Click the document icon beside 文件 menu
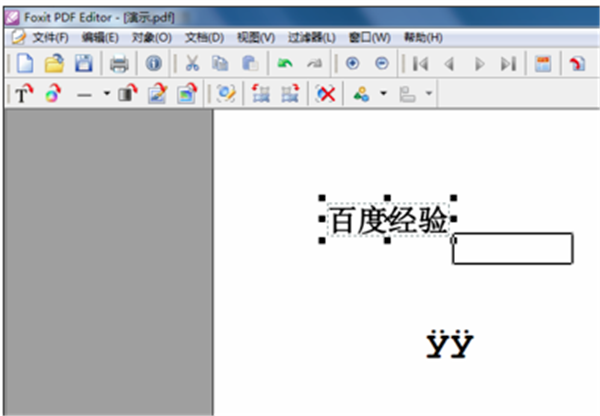 click(18, 37)
